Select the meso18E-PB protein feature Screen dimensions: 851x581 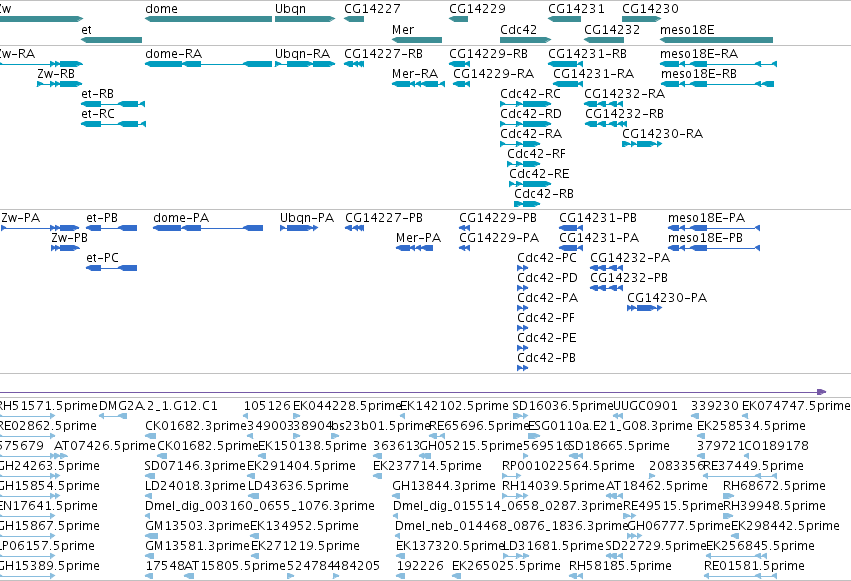coord(714,248)
